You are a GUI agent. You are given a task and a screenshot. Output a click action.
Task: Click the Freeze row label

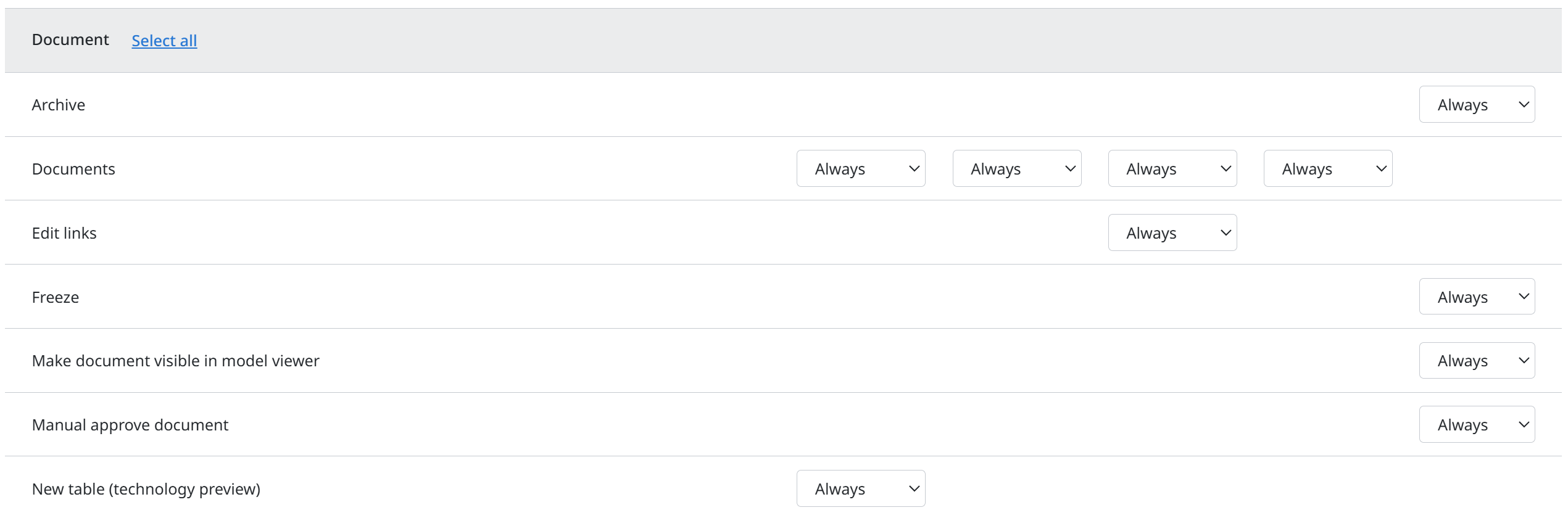[56, 297]
